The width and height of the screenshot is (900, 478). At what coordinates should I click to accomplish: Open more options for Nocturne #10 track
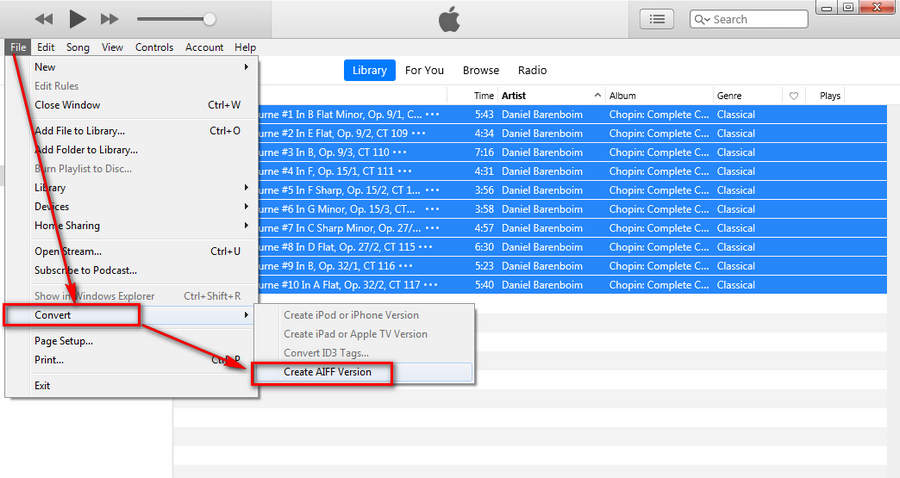click(430, 285)
